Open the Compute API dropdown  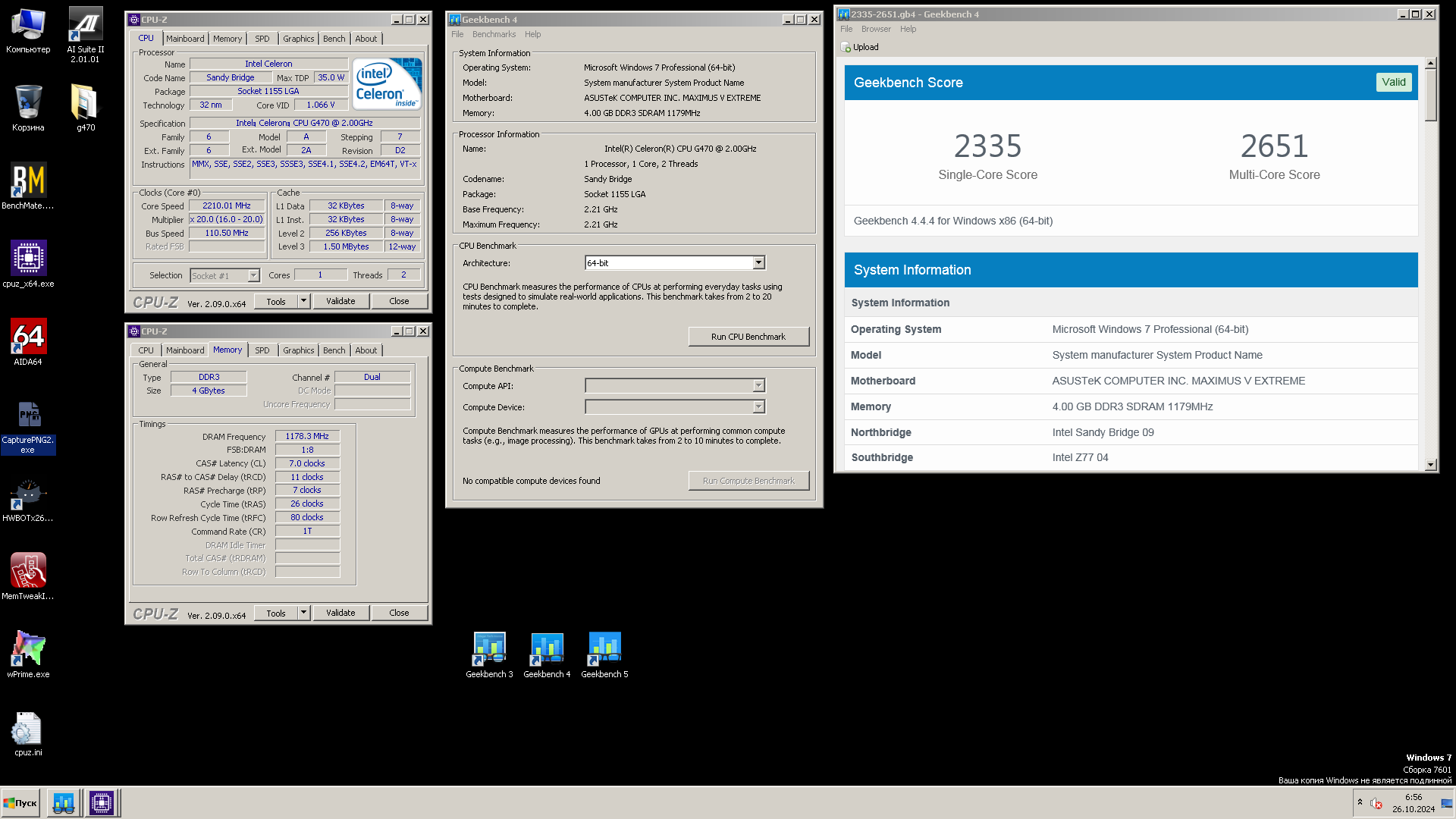(x=675, y=386)
